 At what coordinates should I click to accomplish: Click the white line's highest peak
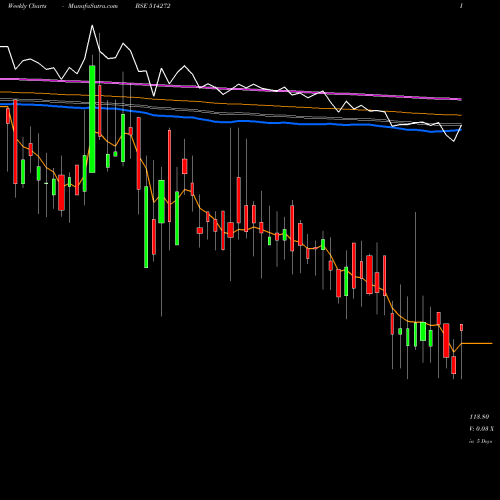(x=92, y=25)
